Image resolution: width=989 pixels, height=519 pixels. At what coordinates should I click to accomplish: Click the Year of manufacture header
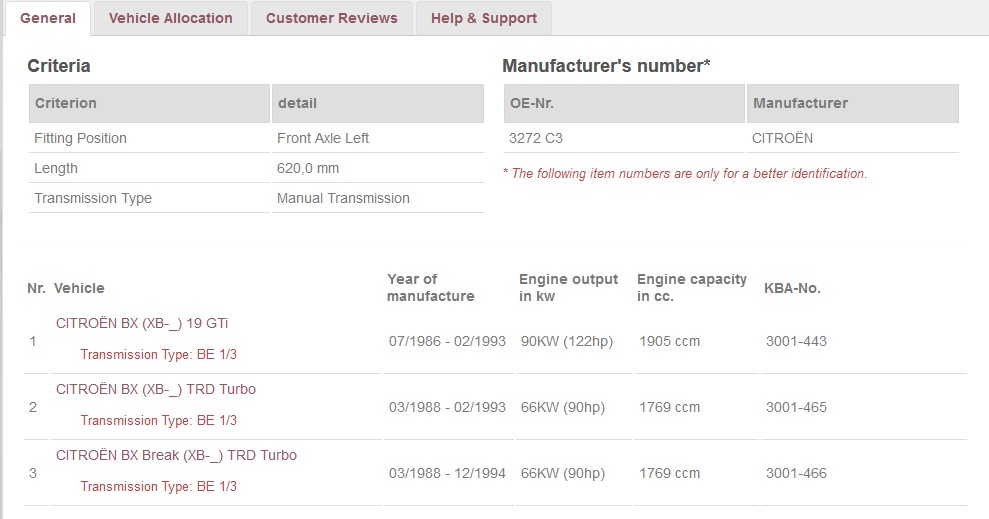[431, 288]
